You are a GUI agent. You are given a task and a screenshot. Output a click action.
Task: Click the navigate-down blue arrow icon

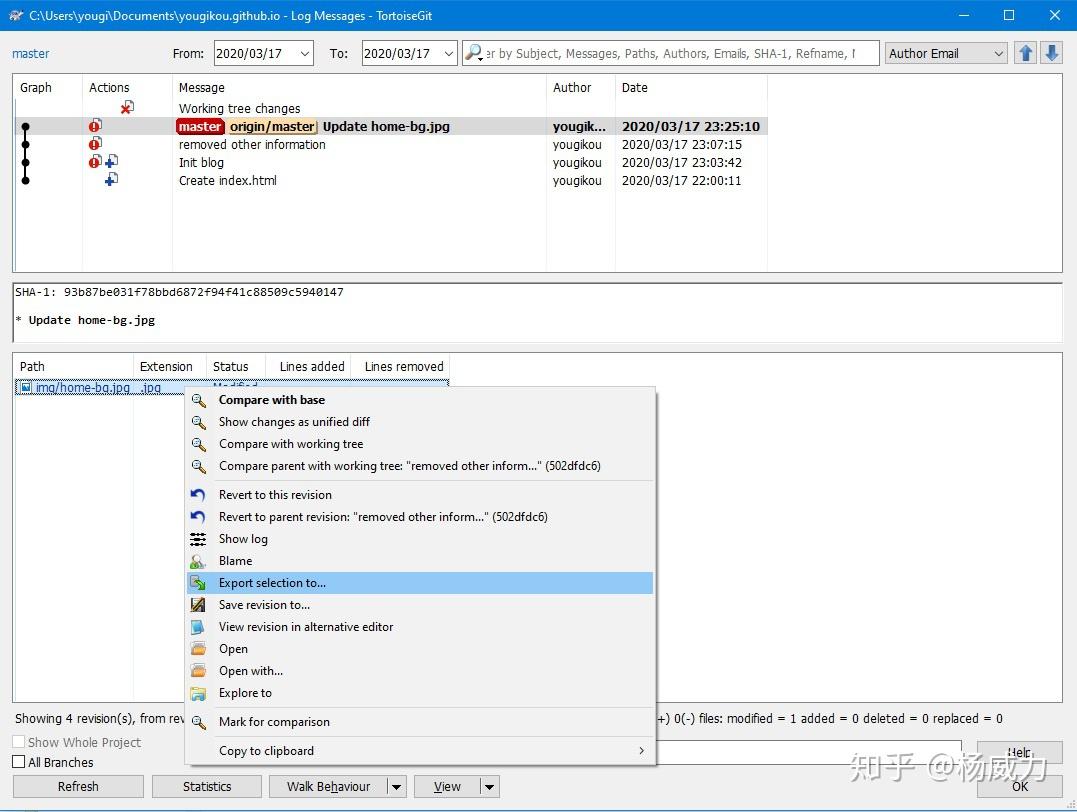1051,52
